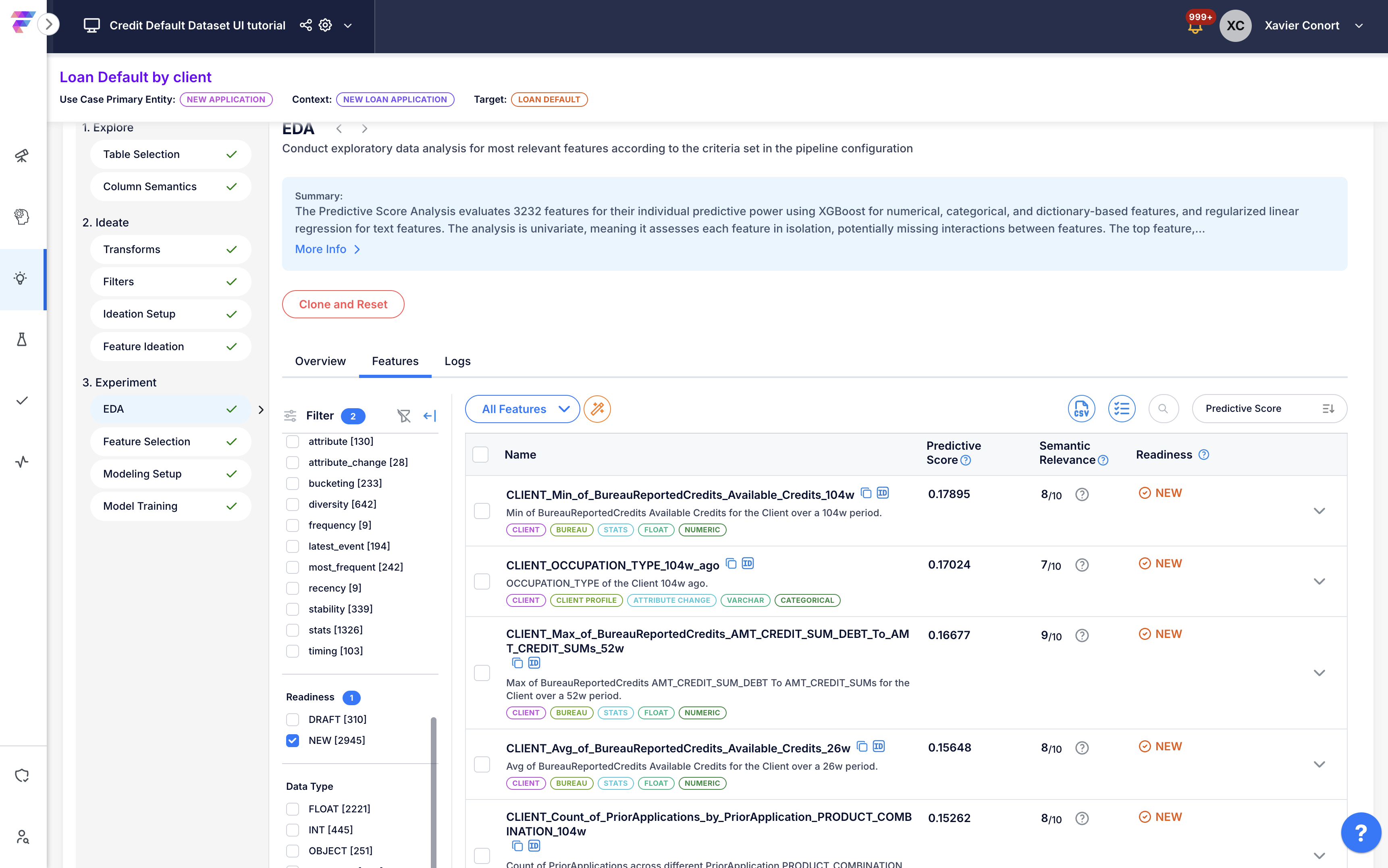Switch to the Logs tab

click(457, 361)
